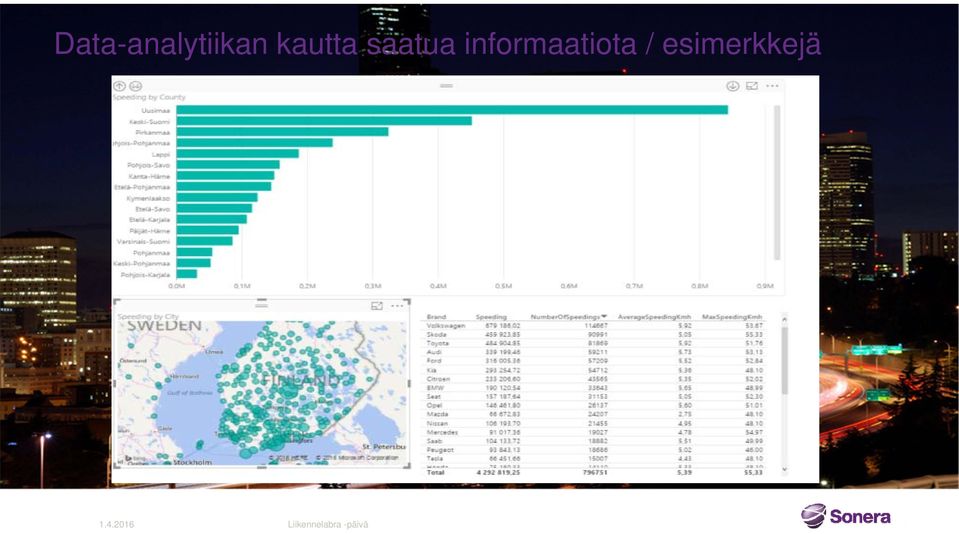Click the Nissan brand cell
The image size is (959, 534).
[x=437, y=423]
